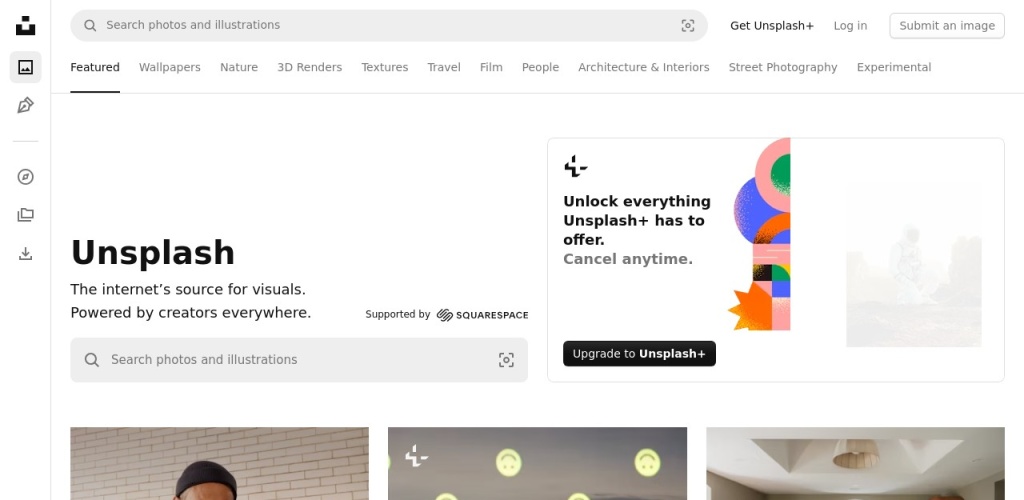Switch to the Wallpapers tab
Image resolution: width=1024 pixels, height=500 pixels.
point(170,67)
